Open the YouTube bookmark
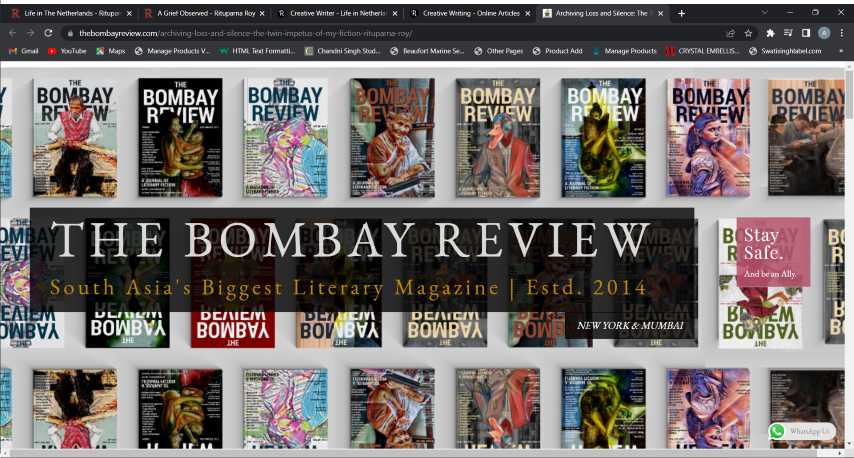The image size is (854, 458). coord(68,51)
